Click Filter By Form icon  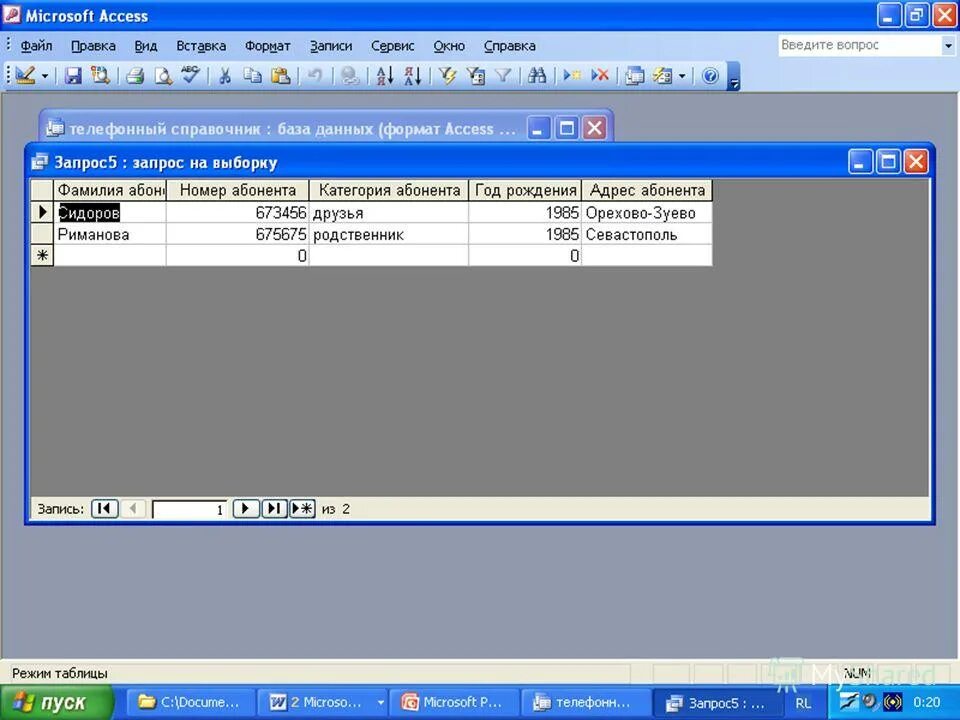(x=476, y=75)
